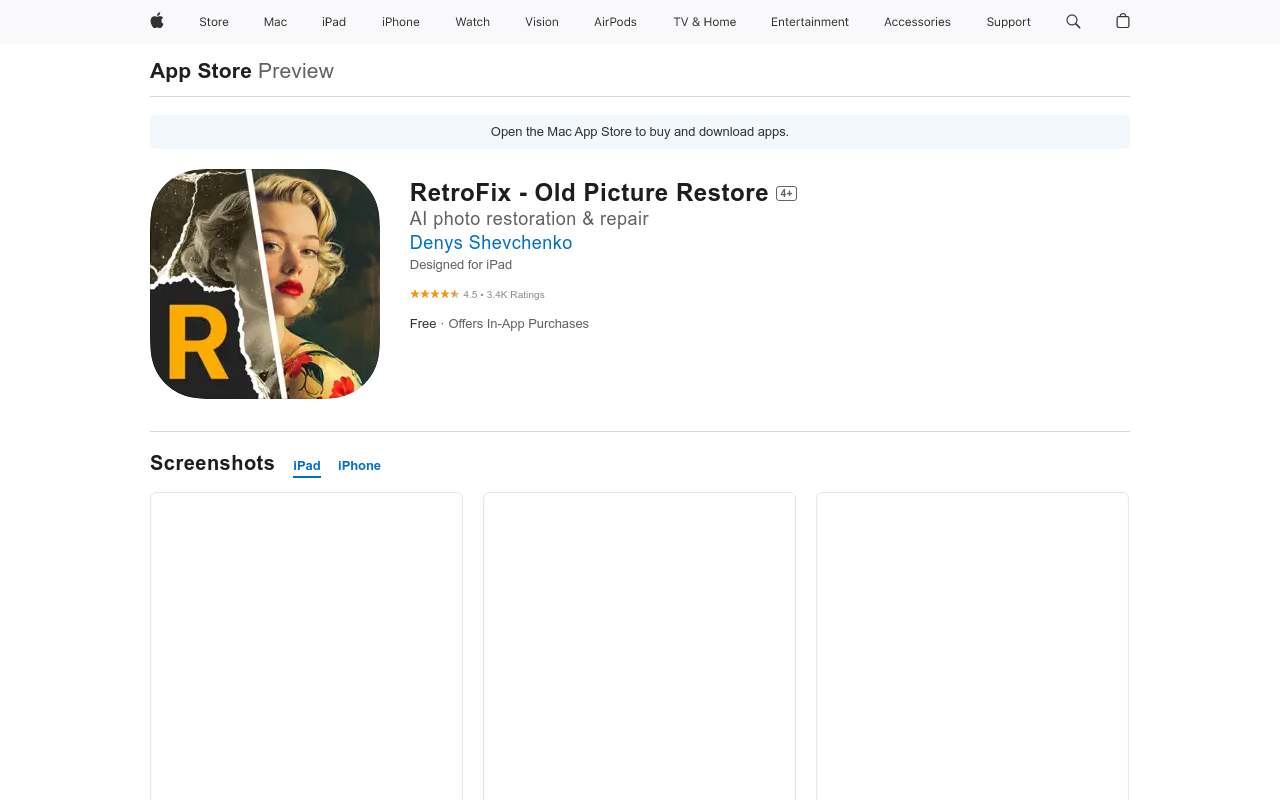Click the Apple logo icon

click(157, 21)
